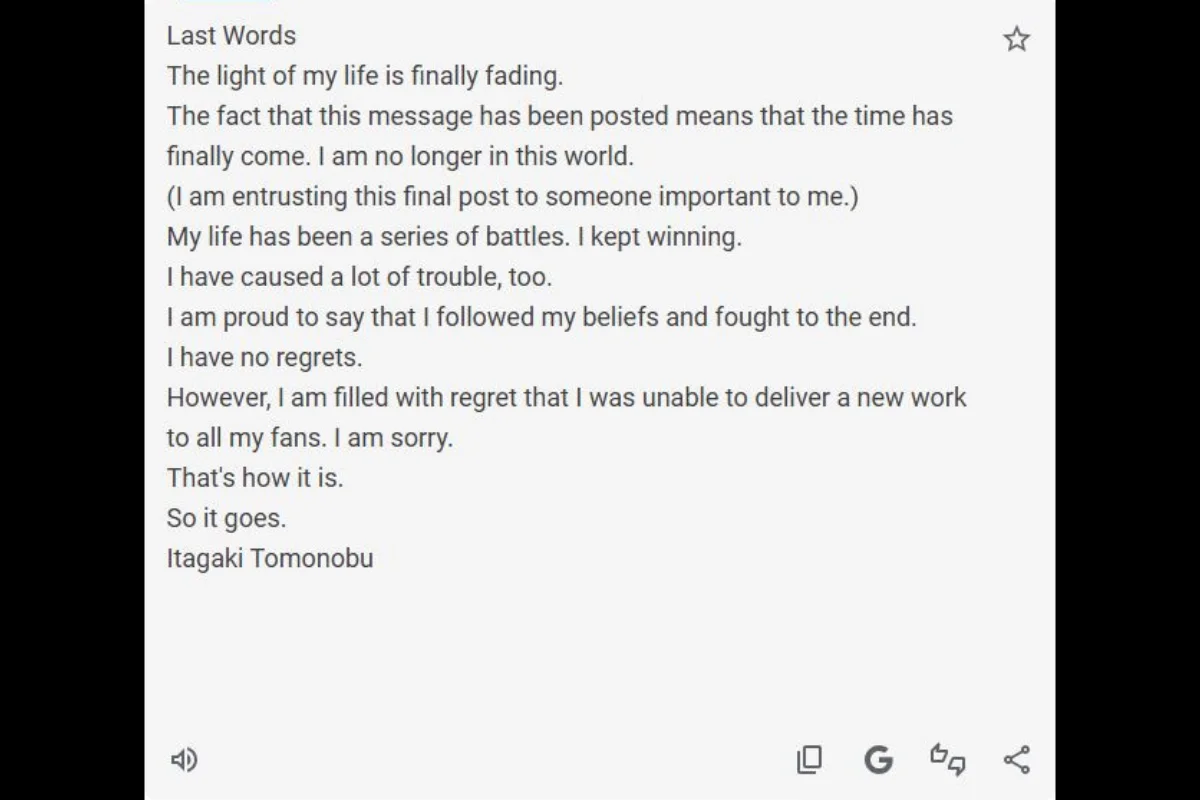Click the "I am proud to say" line
Screen dimensions: 1200x800
(541, 317)
